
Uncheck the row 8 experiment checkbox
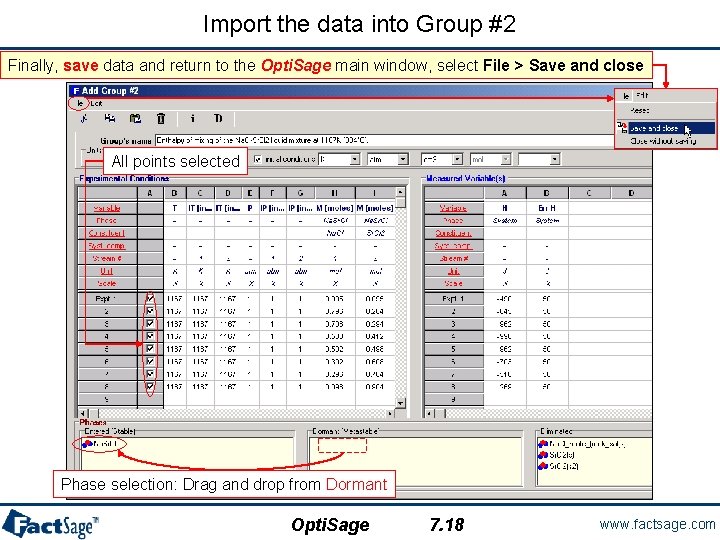coord(150,387)
